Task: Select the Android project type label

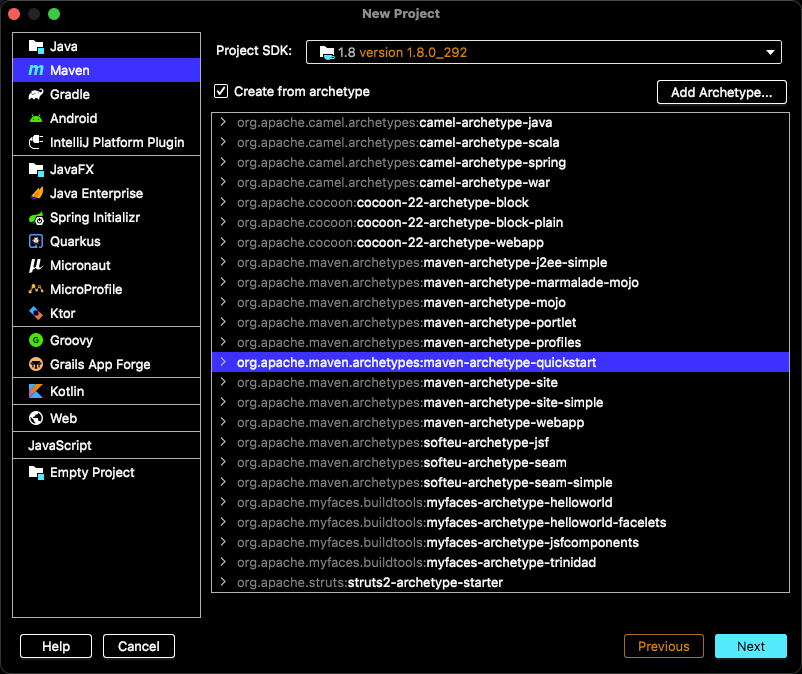Action: point(74,118)
